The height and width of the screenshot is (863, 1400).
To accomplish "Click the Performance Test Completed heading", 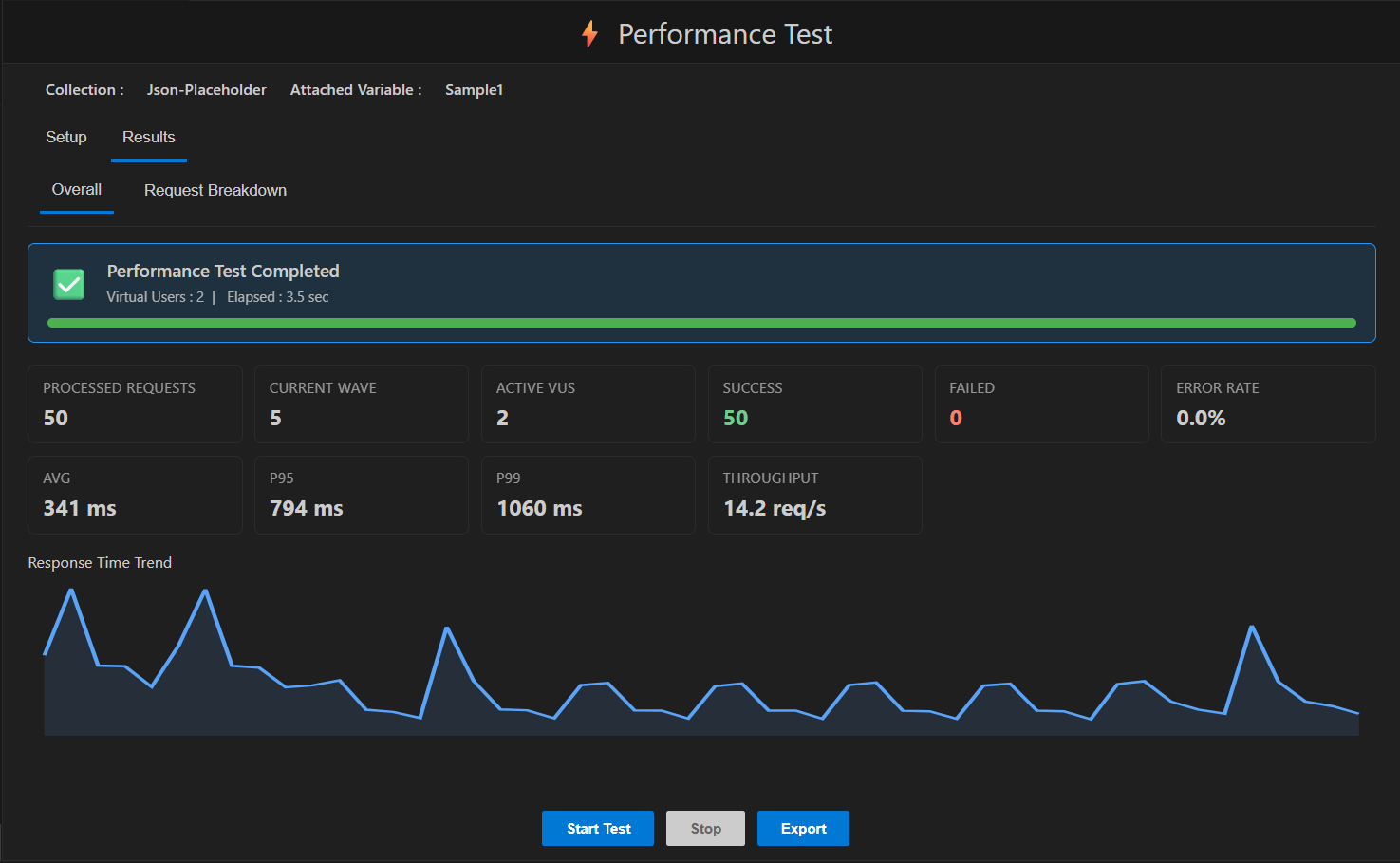I will [x=223, y=272].
